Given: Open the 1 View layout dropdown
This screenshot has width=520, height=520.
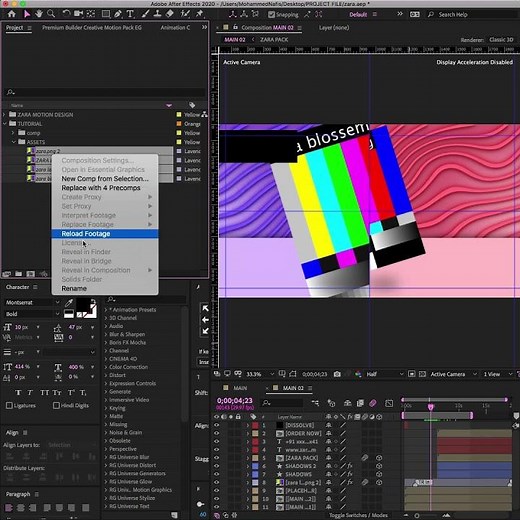Looking at the screenshot, I should point(498,374).
